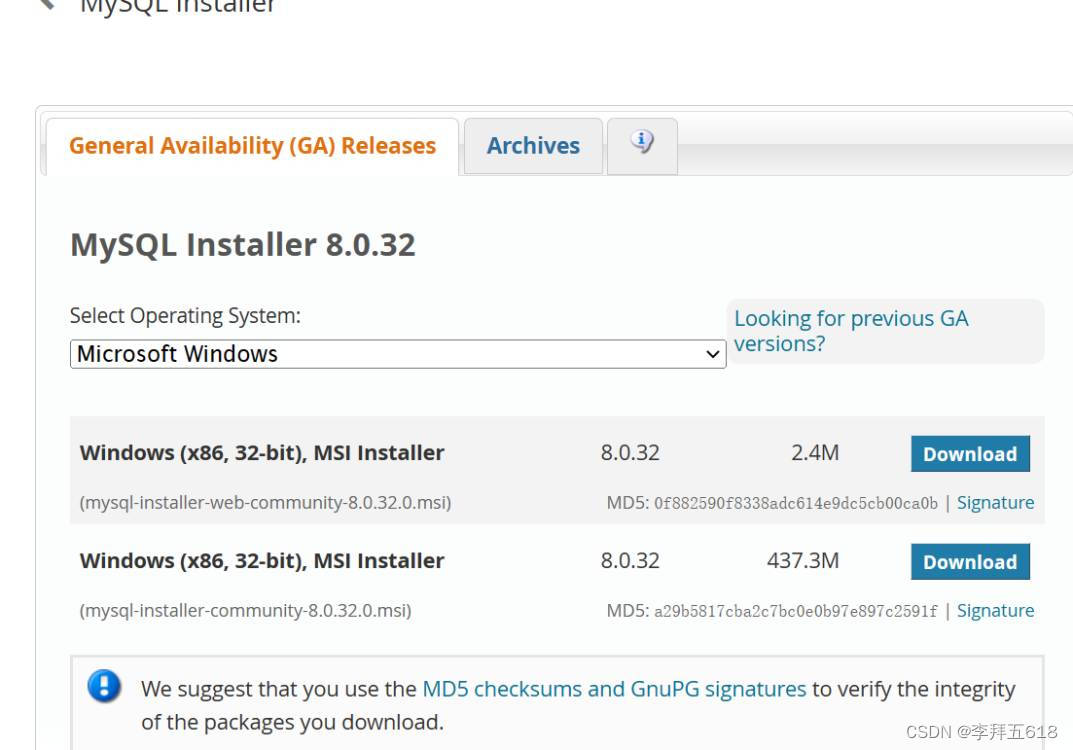1073x750 pixels.
Task: Select the MD5 hash 0f882590f8338adc614e9dc5cb00ca0b
Action: click(x=795, y=503)
